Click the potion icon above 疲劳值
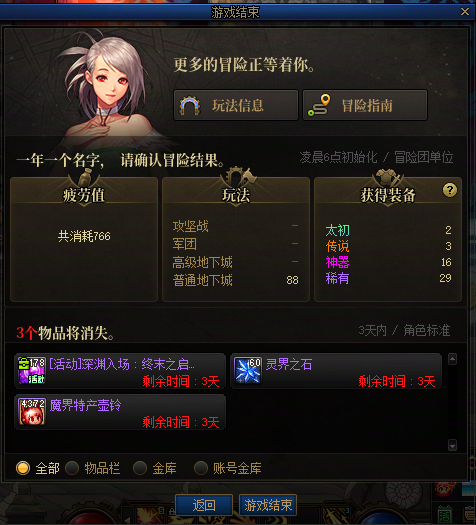 pos(85,177)
